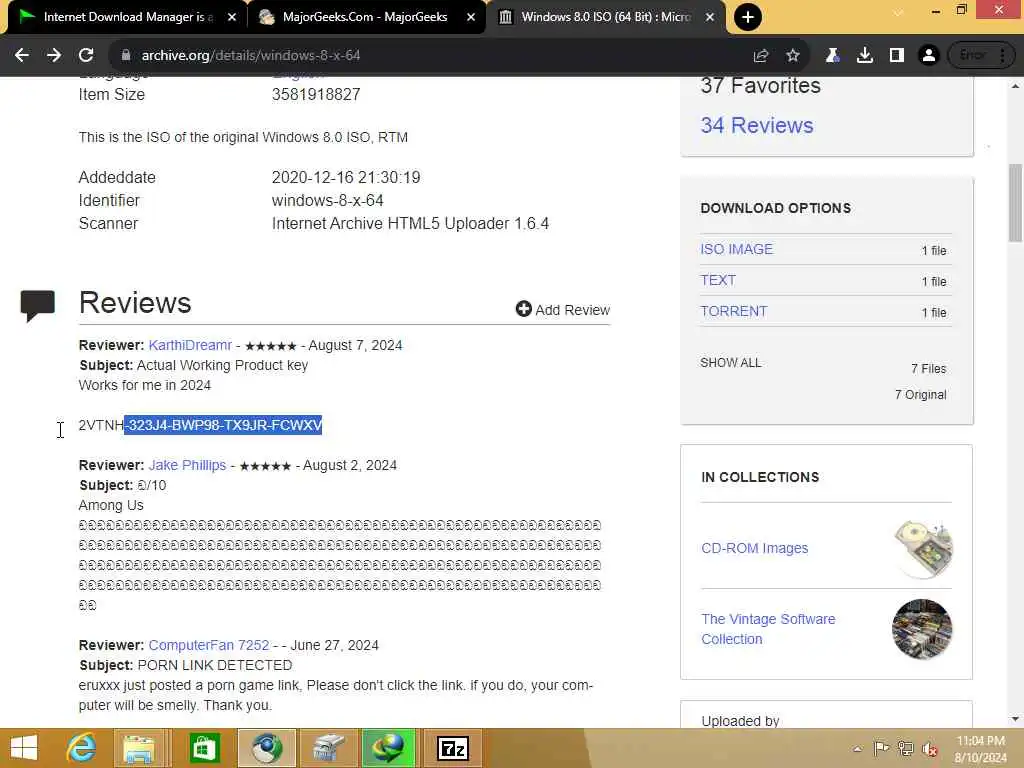This screenshot has height=768, width=1024.
Task: Open Internet Download Manager taskbar icon
Action: 388,748
